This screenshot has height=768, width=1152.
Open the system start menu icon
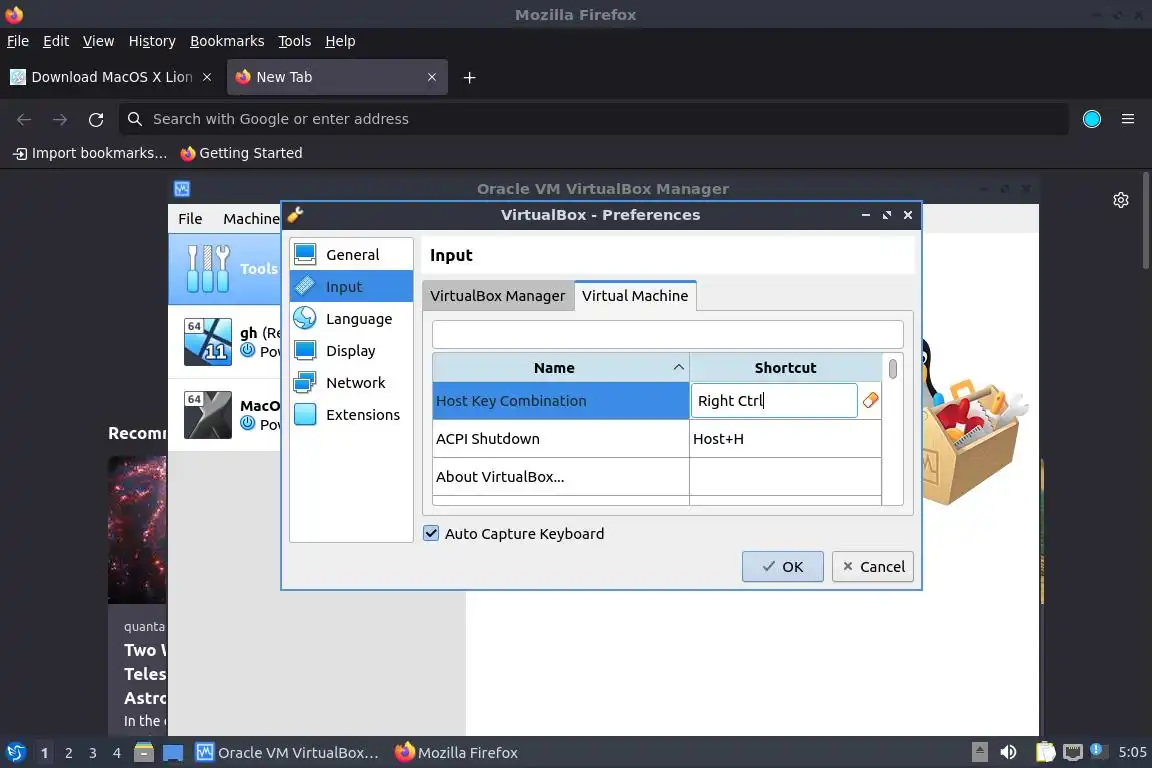15,753
